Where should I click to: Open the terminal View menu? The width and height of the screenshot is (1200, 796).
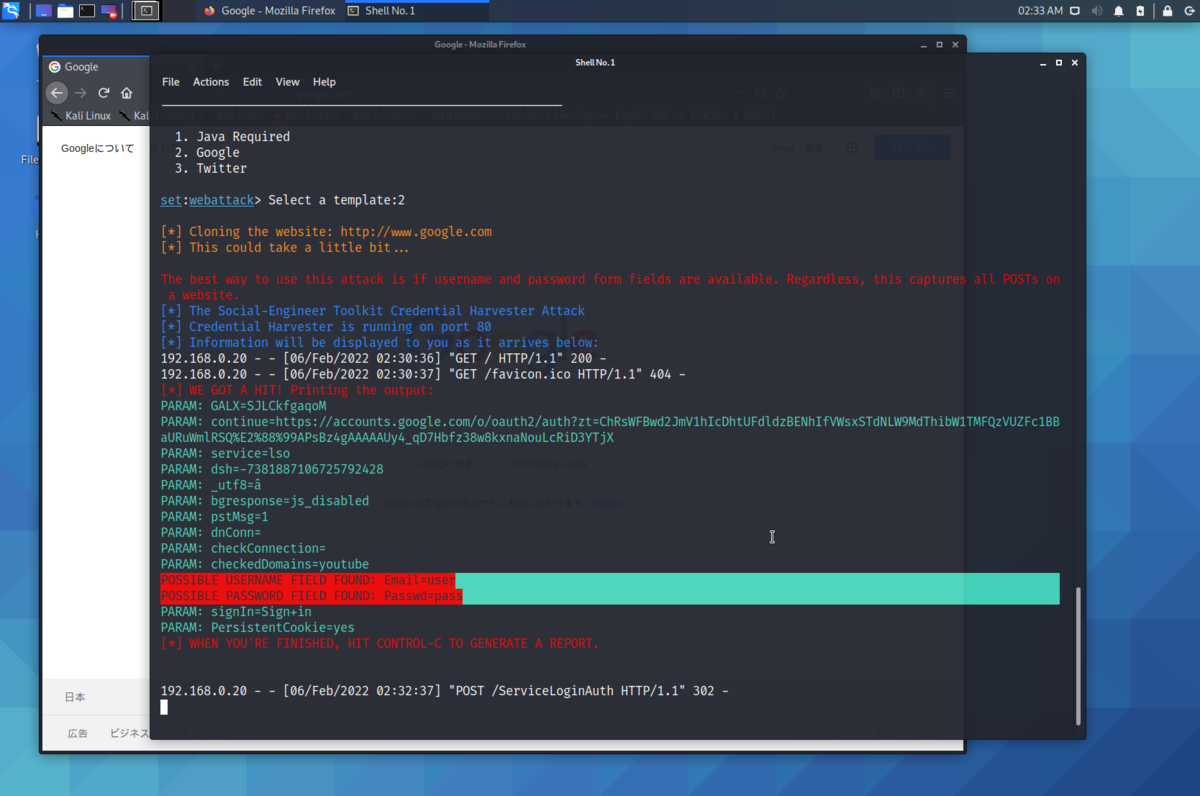click(287, 82)
